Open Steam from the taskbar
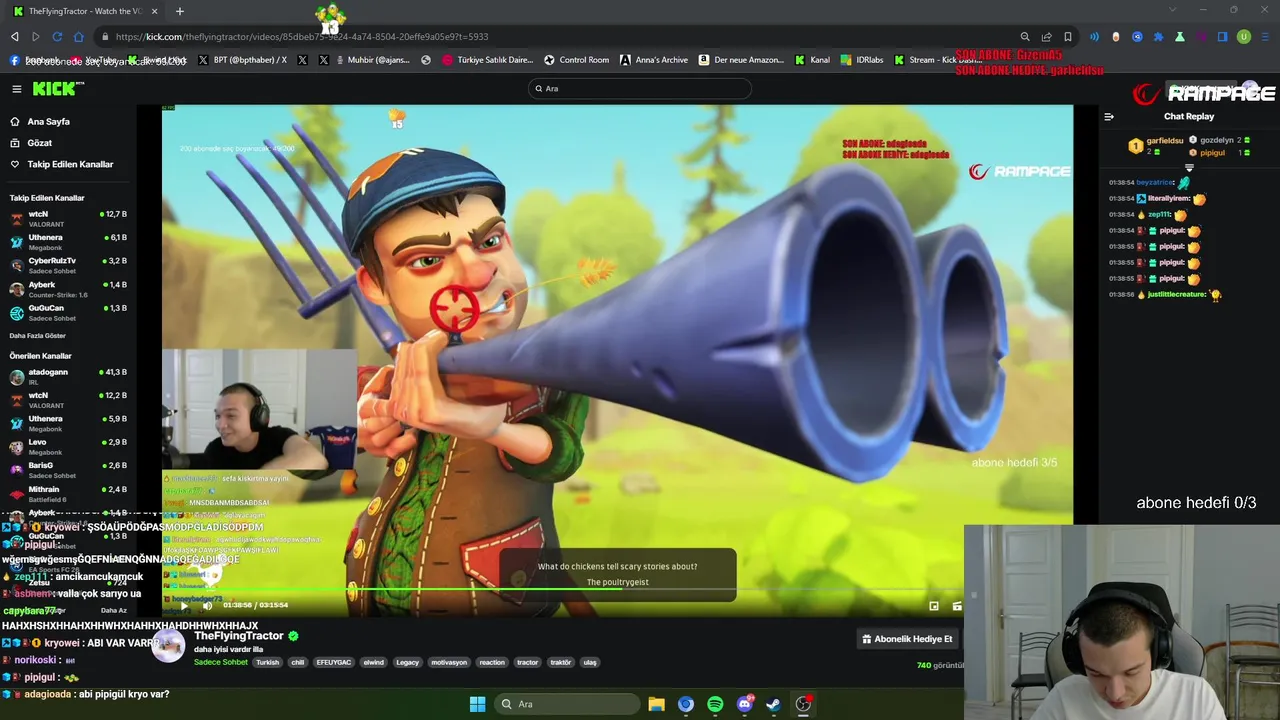This screenshot has height=720, width=1280. coord(773,704)
